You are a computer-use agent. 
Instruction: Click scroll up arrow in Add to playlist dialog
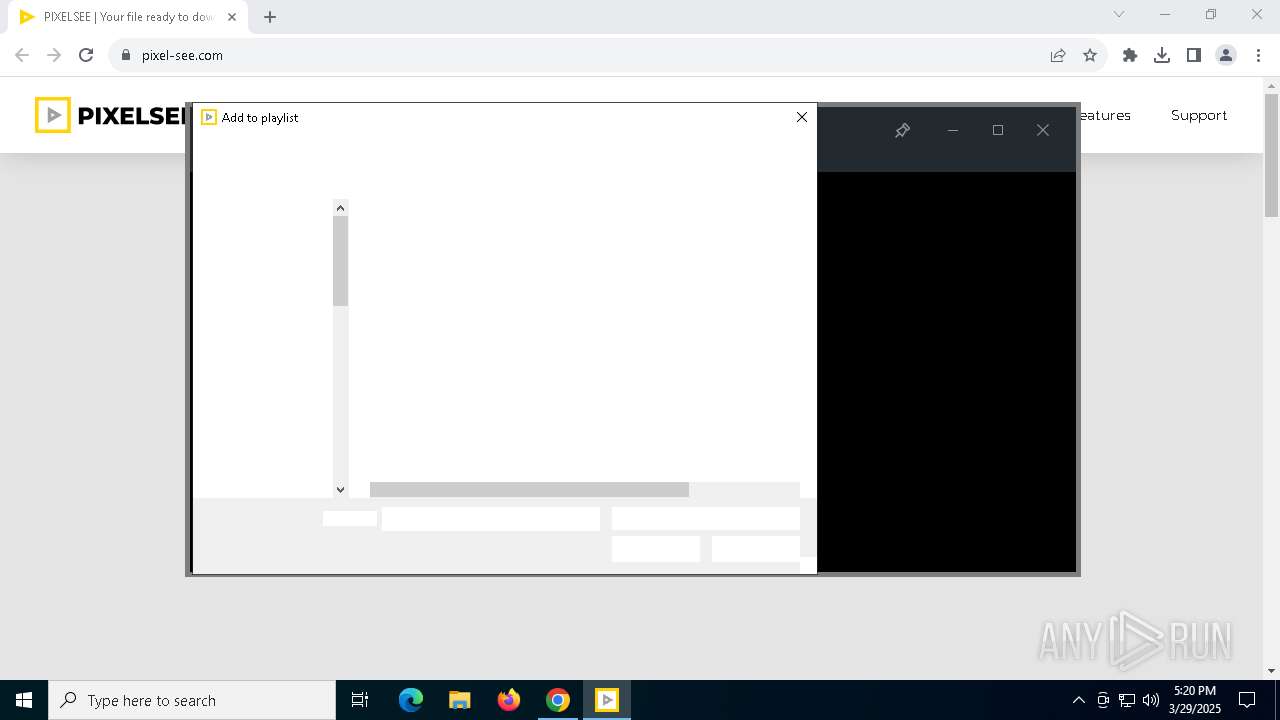[340, 208]
